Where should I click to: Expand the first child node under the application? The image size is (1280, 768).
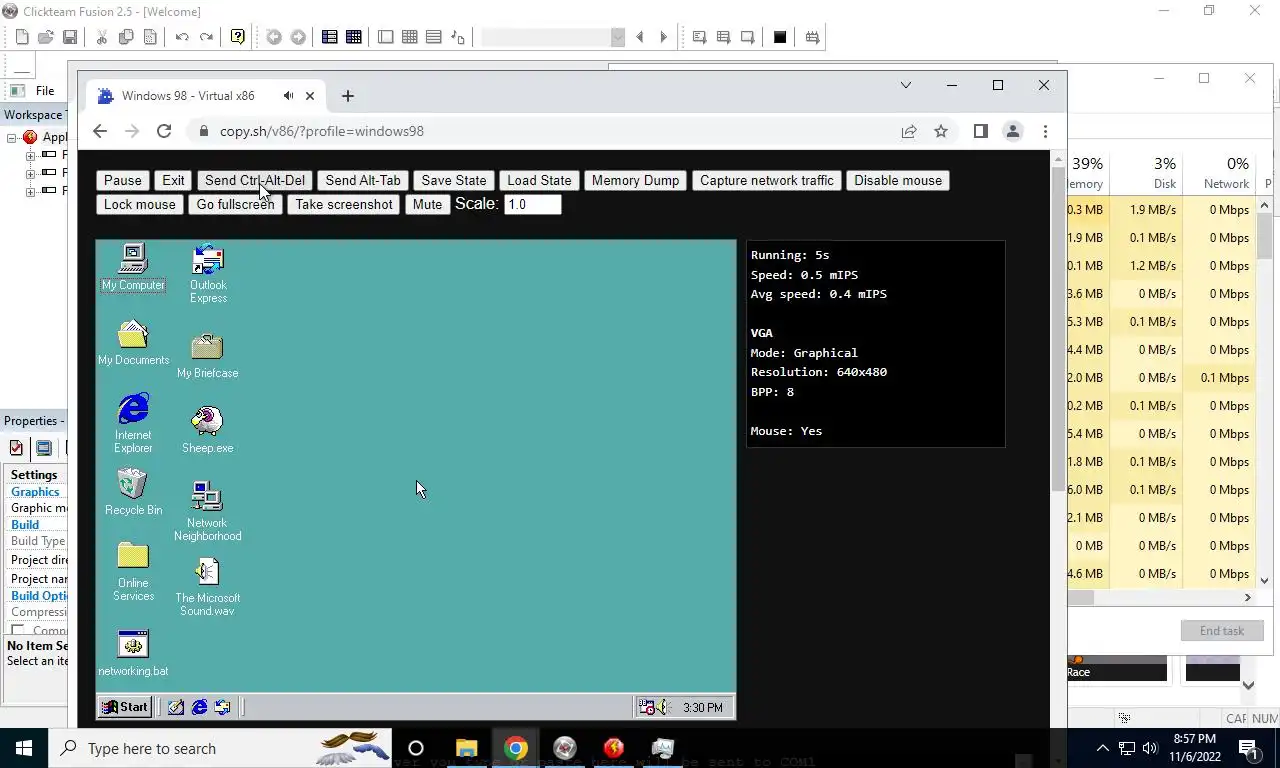coord(31,156)
